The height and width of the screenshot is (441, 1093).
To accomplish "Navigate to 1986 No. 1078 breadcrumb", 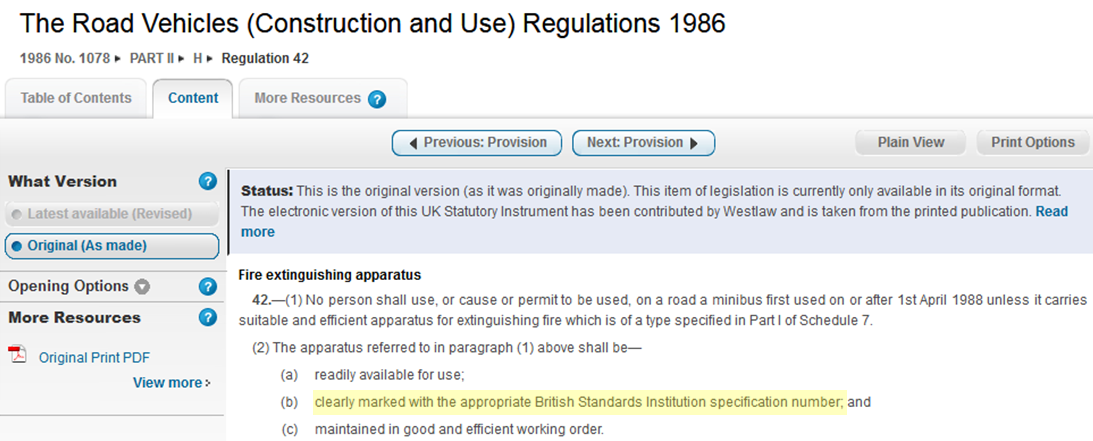I will pyautogui.click(x=65, y=58).
